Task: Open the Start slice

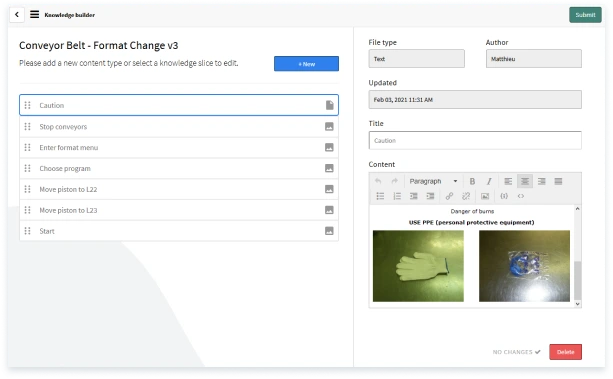Action: 179,231
